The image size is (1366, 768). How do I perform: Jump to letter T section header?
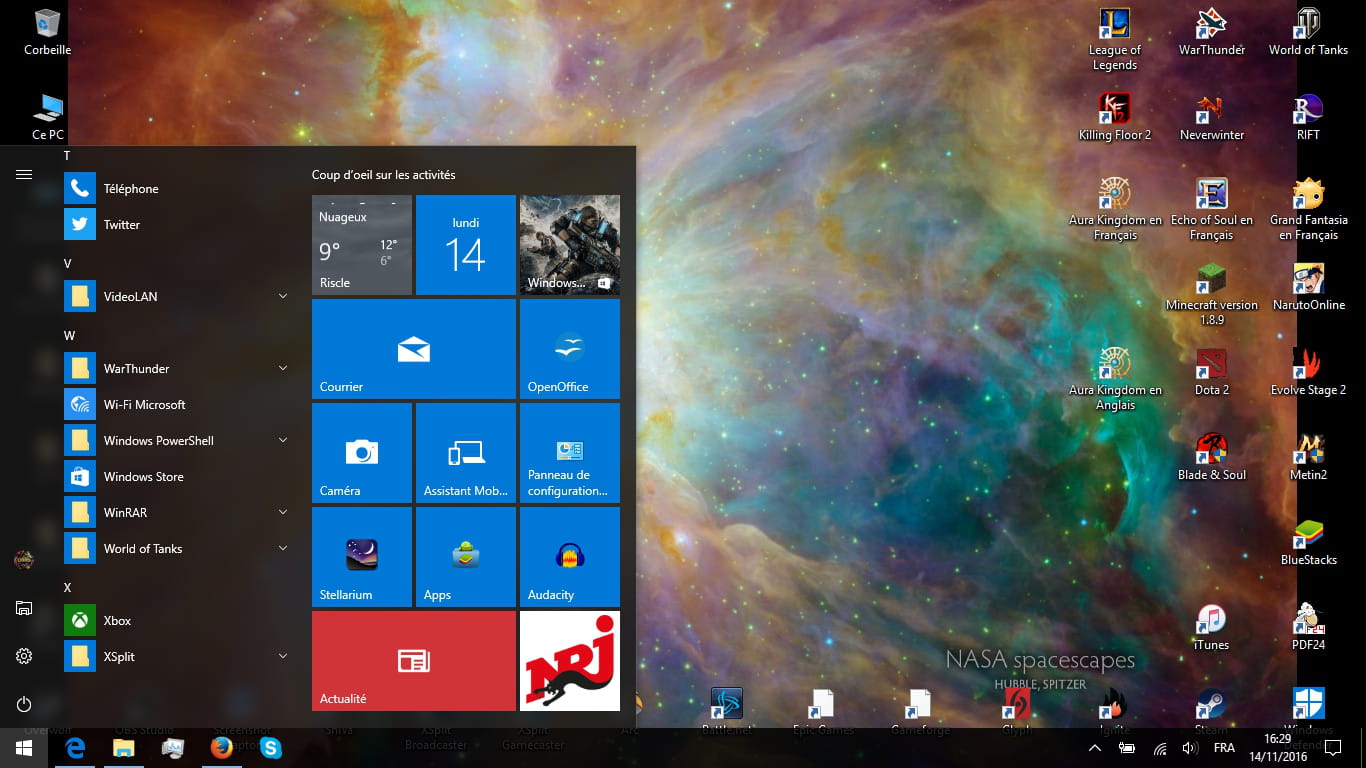[x=67, y=156]
